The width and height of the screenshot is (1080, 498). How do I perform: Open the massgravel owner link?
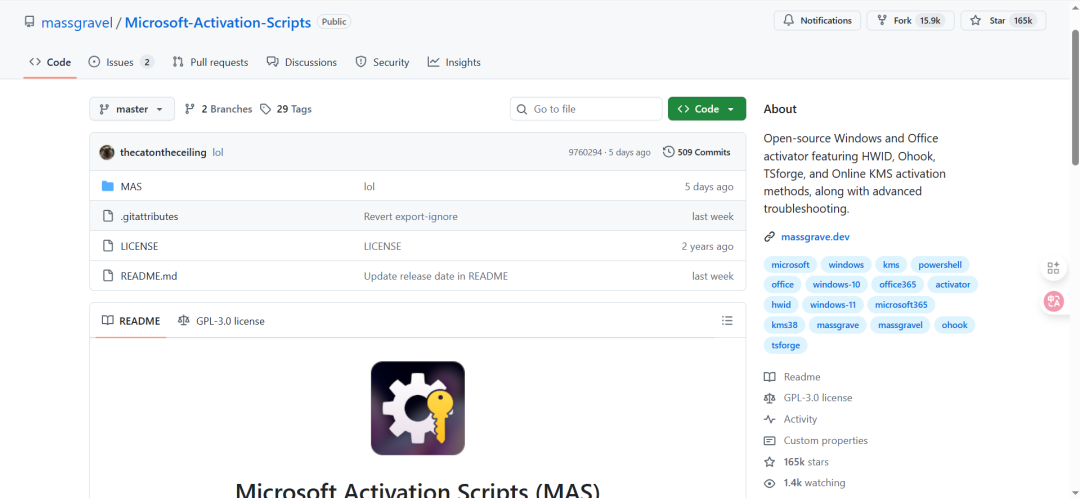tap(78, 22)
